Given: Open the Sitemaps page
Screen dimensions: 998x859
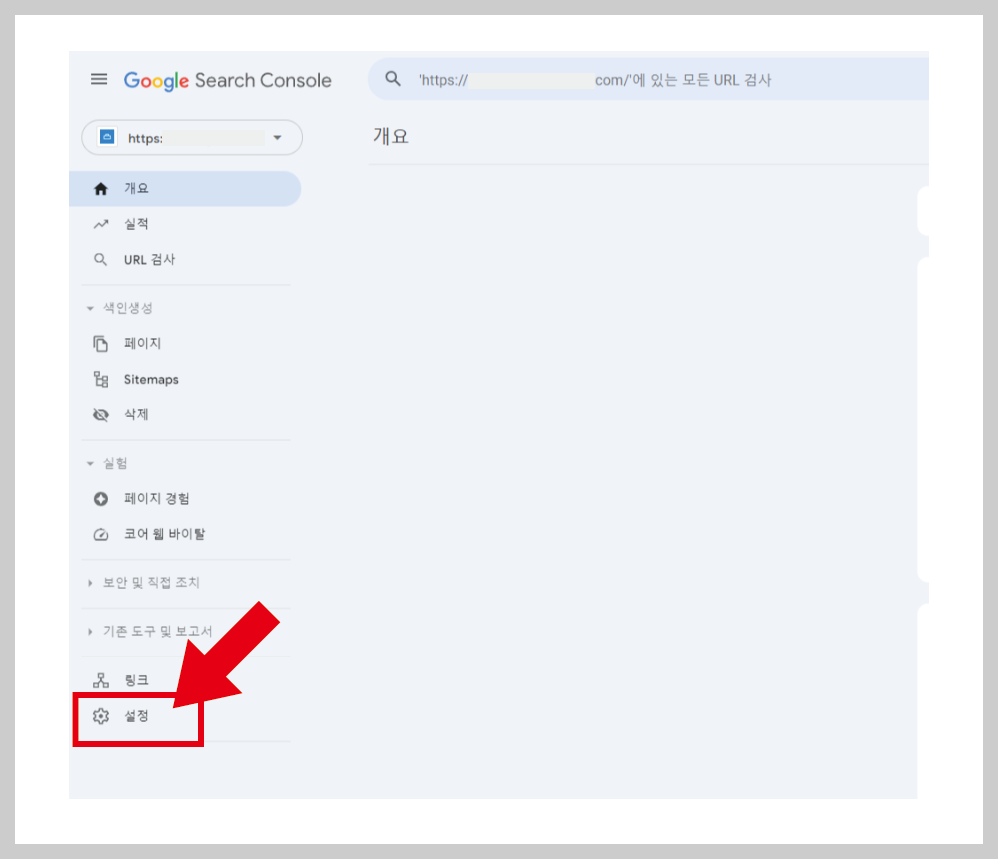Looking at the screenshot, I should [151, 379].
